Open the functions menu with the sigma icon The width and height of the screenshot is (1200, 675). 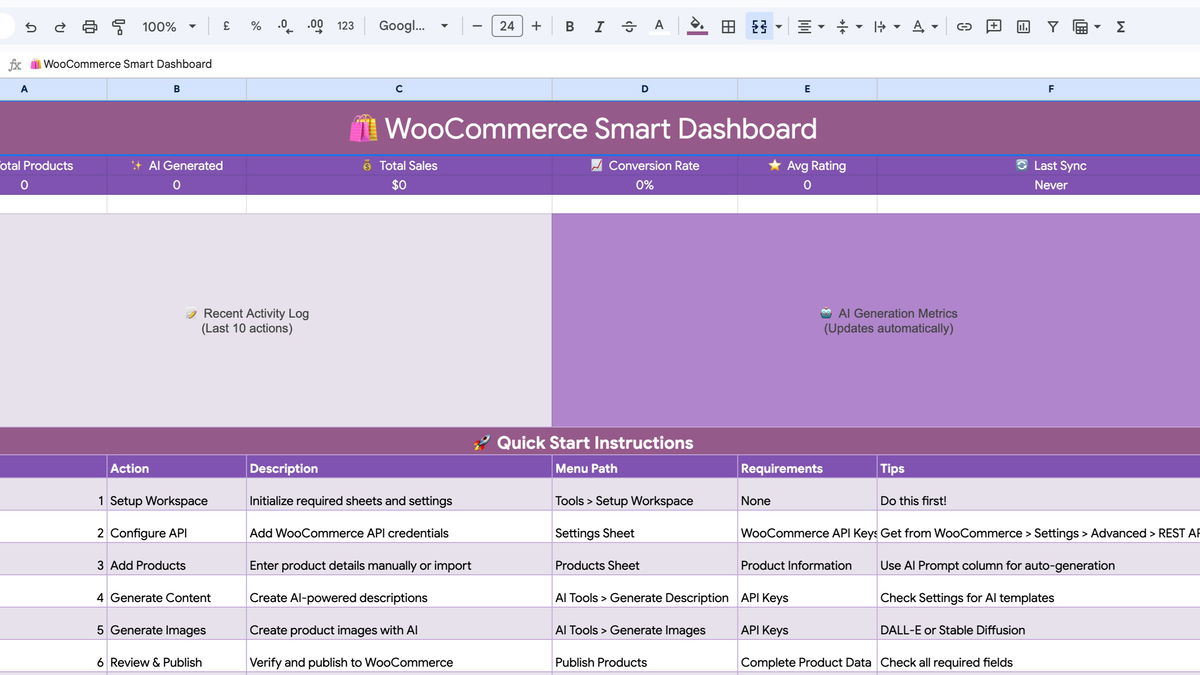[1121, 26]
